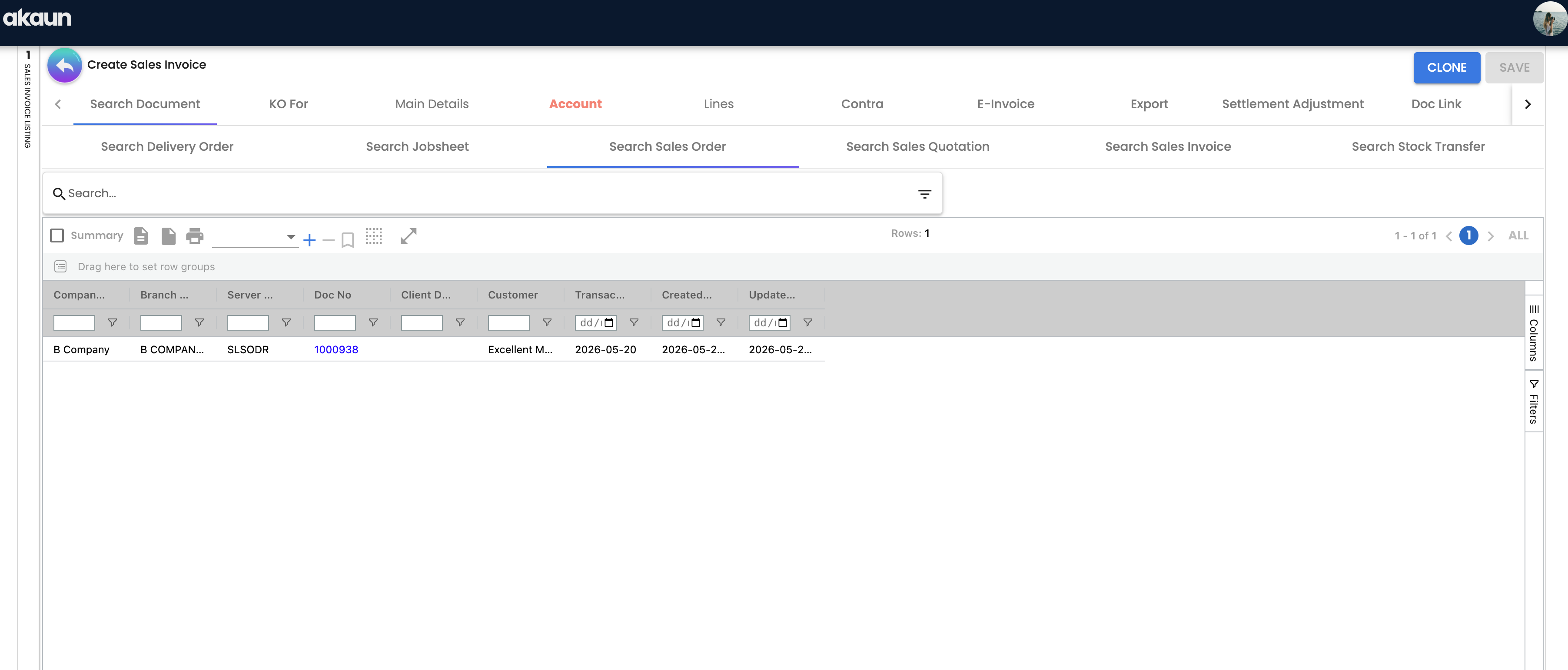Select Search Stock Transfer subtab
The image size is (1568, 670).
tap(1418, 147)
